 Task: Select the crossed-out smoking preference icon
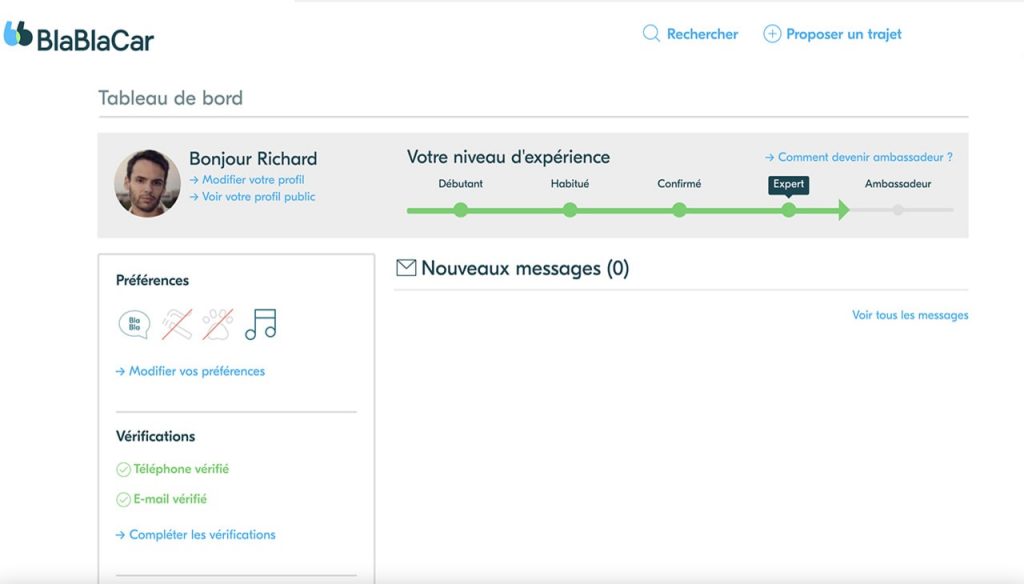tap(177, 324)
